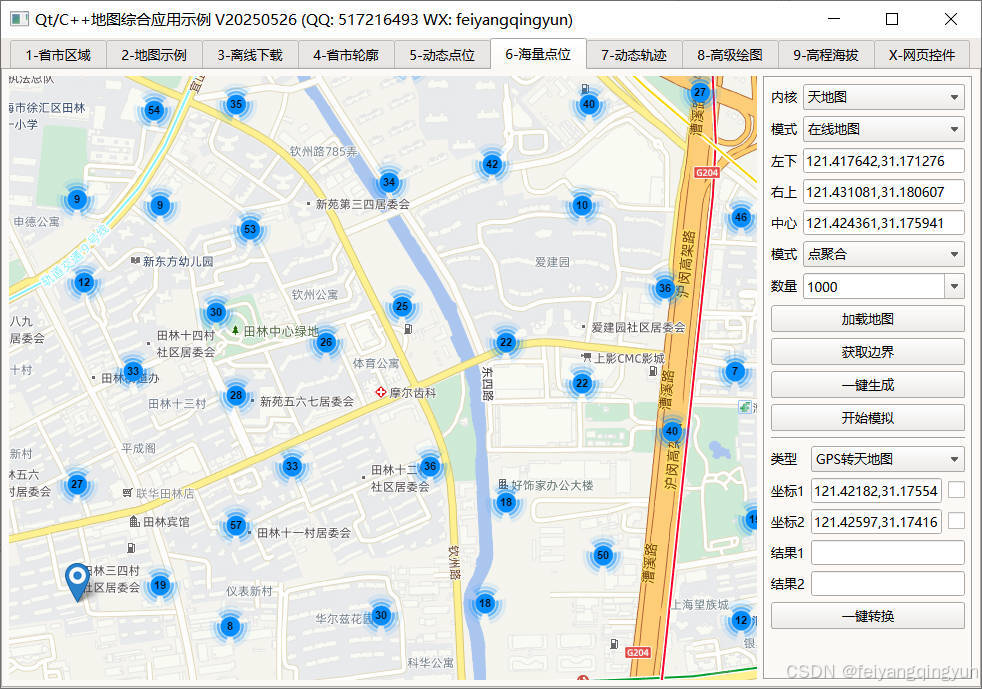Click the 左下 coordinate input field
This screenshot has width=982, height=689.
pos(884,161)
